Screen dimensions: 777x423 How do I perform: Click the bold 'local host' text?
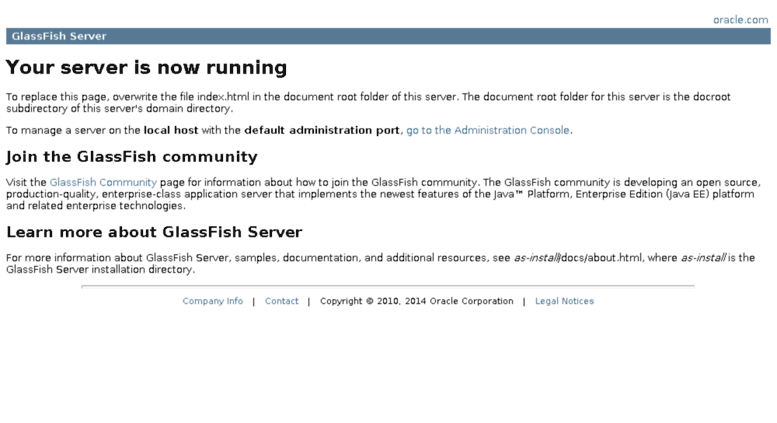[x=171, y=130]
